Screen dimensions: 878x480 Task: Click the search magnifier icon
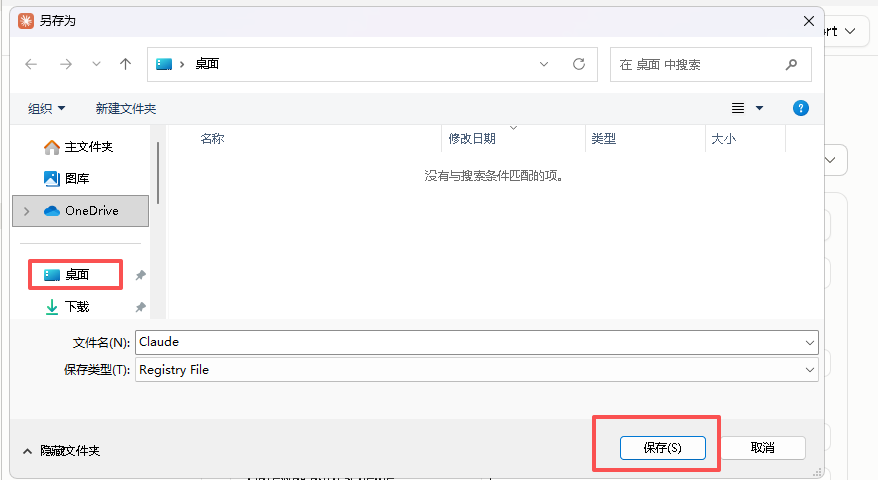click(791, 64)
